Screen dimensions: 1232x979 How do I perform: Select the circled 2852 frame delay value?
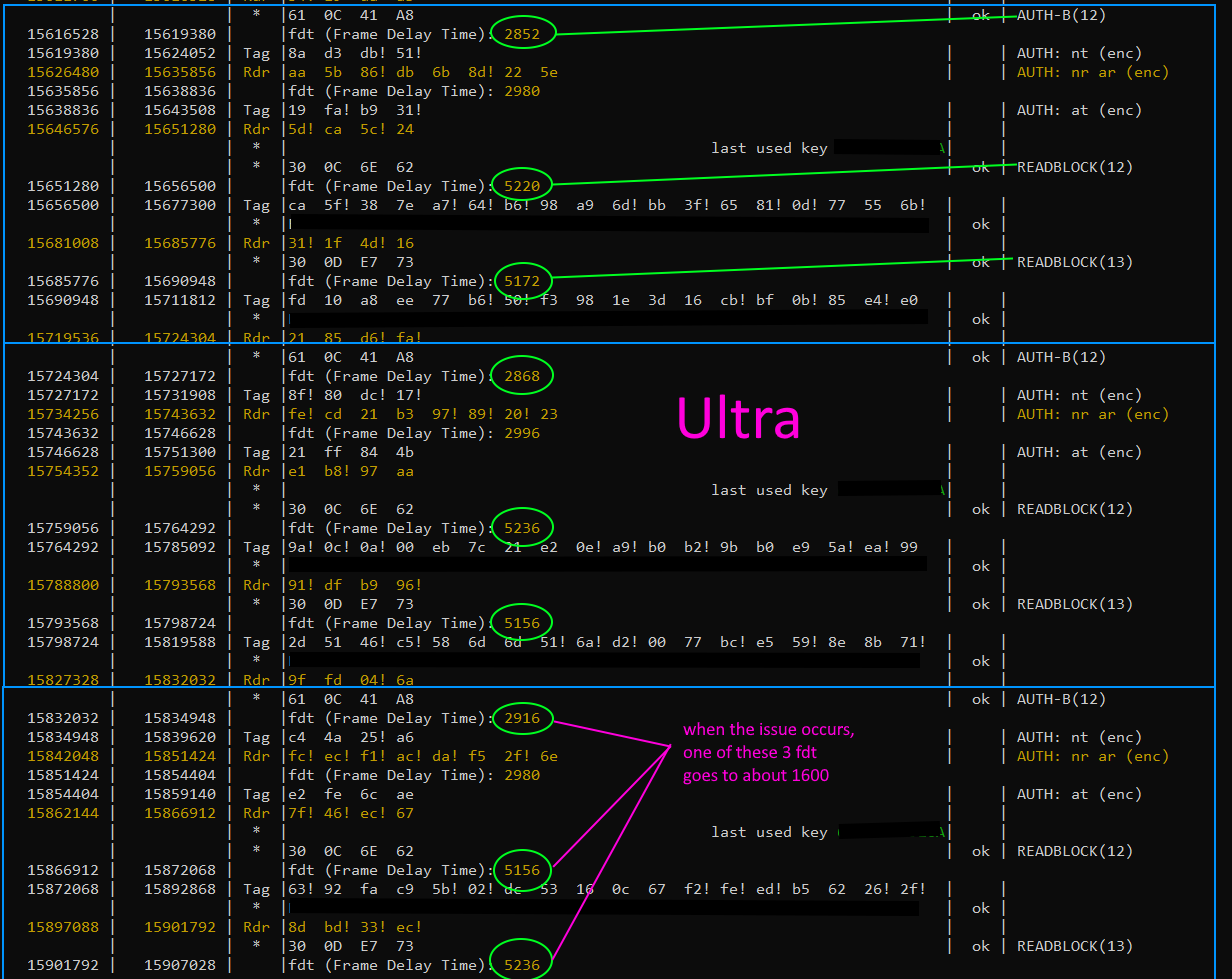coord(522,33)
